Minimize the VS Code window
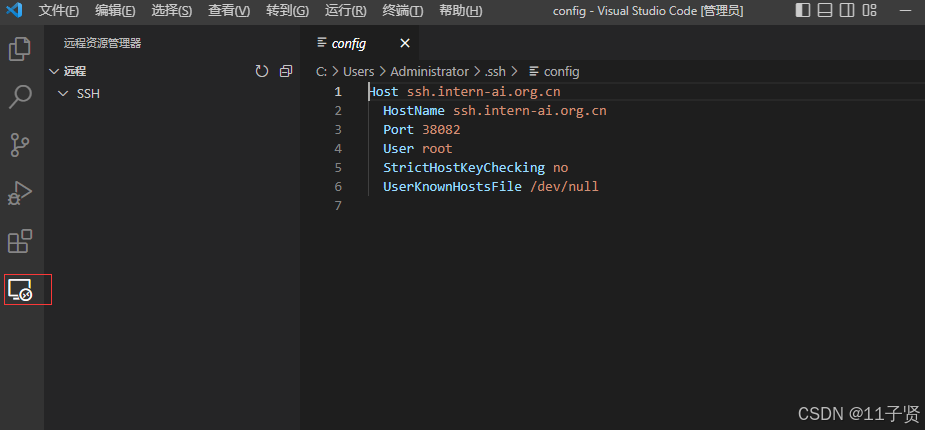 point(906,10)
